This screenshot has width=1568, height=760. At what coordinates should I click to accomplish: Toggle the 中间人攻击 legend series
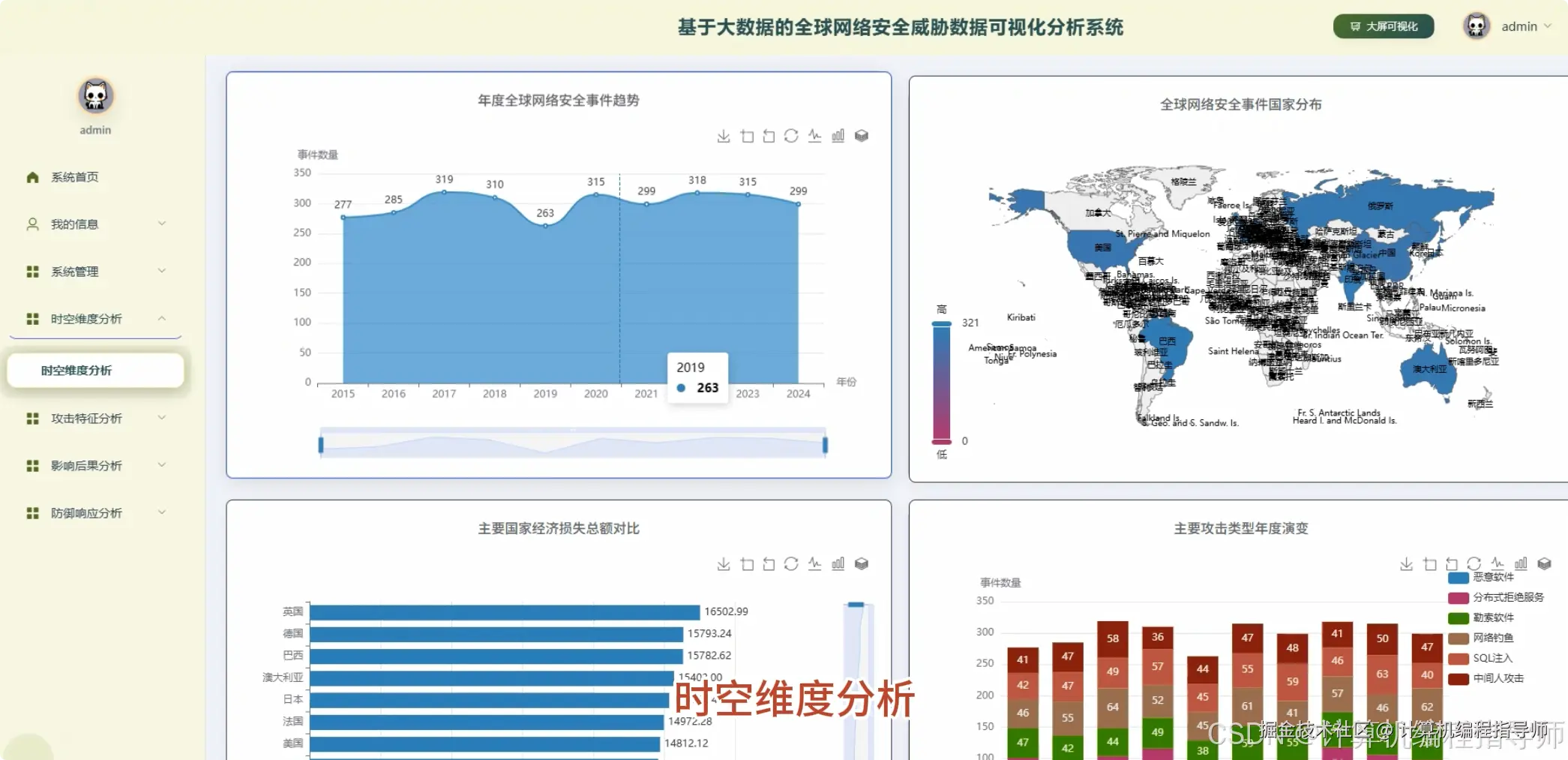pos(1458,678)
